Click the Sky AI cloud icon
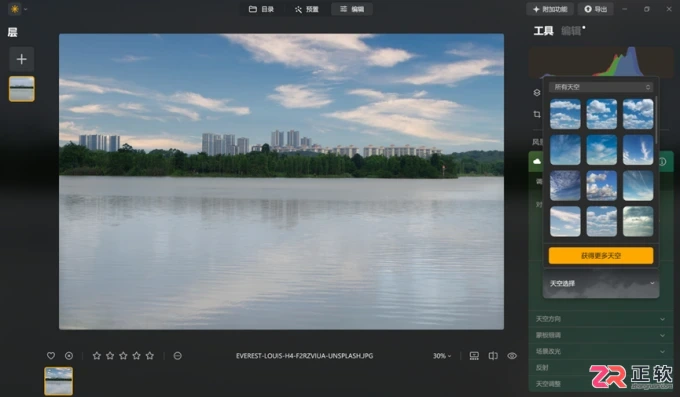680x397 pixels. 537,161
